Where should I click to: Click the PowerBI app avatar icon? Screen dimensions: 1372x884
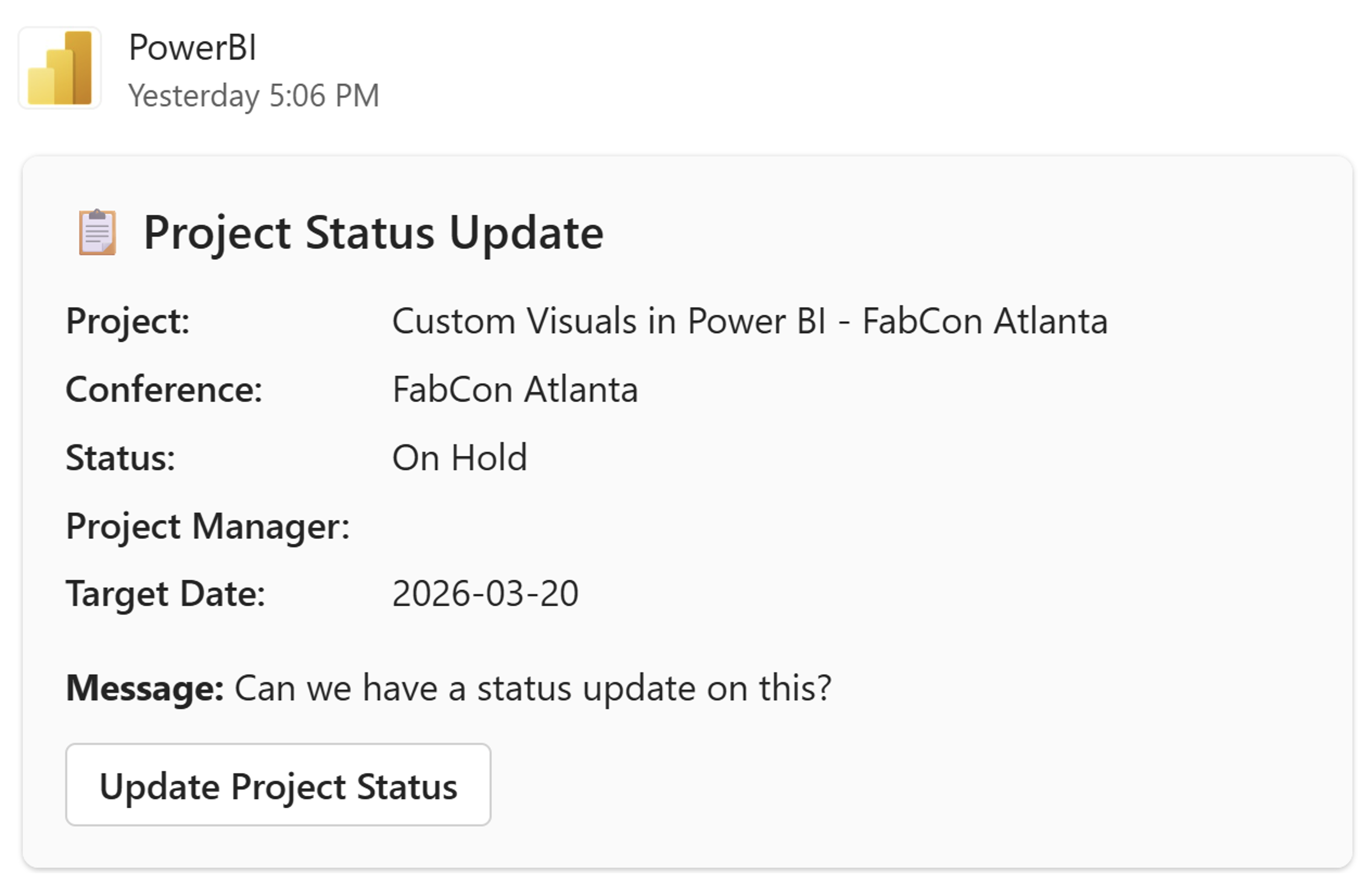(x=60, y=68)
